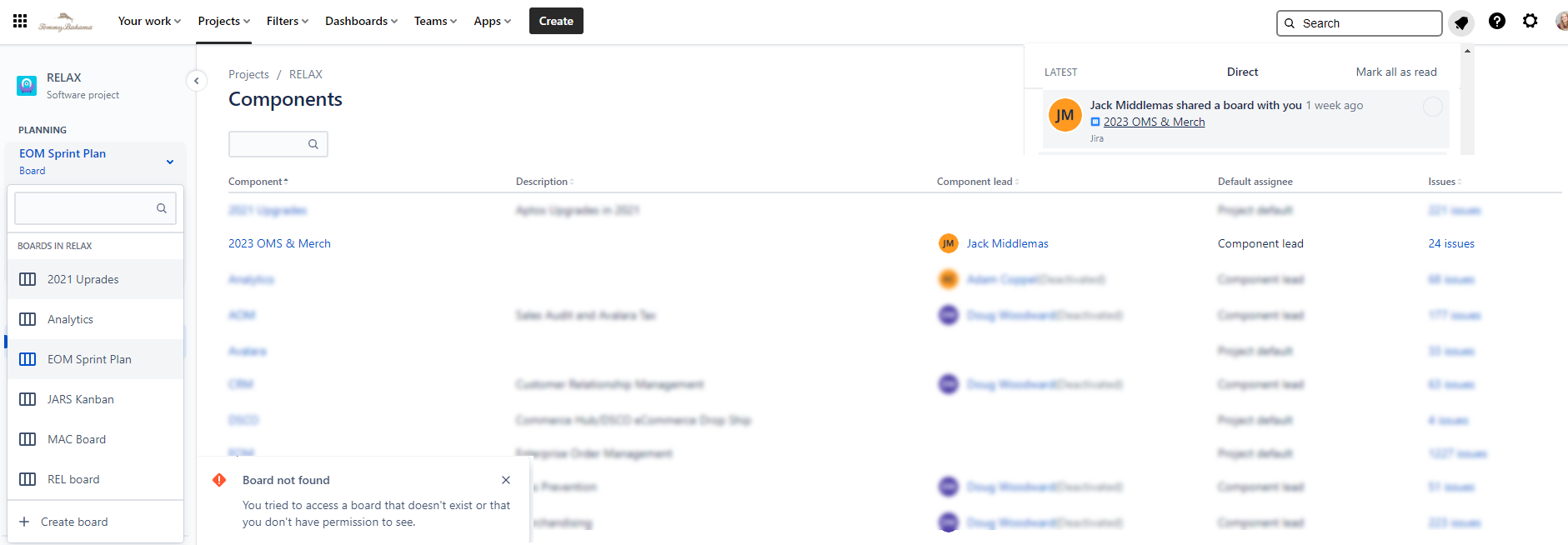1568x545 pixels.
Task: Click the 'Component lead' default assignee cell
Action: coord(1260,243)
